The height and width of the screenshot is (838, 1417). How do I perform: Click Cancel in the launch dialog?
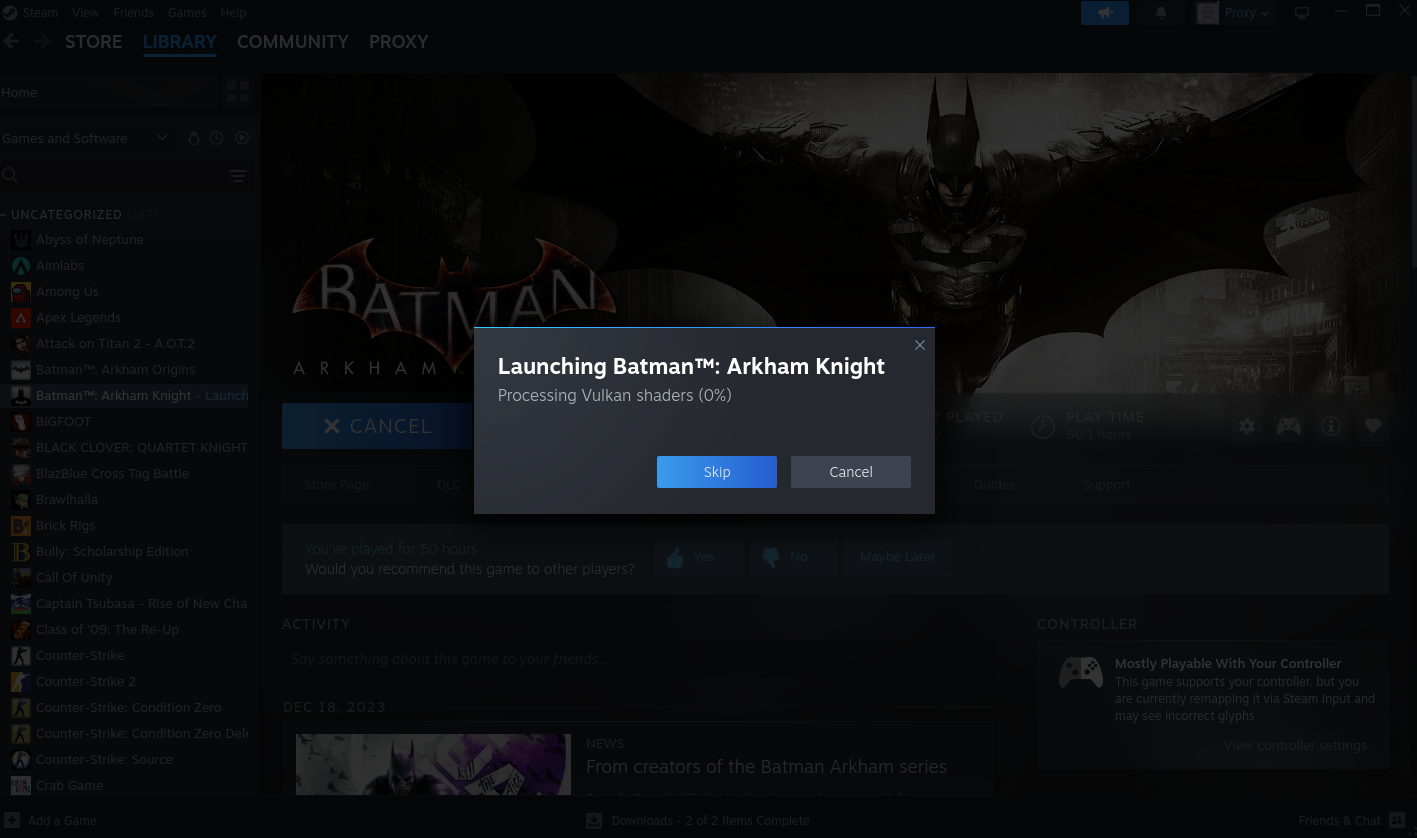tap(850, 472)
